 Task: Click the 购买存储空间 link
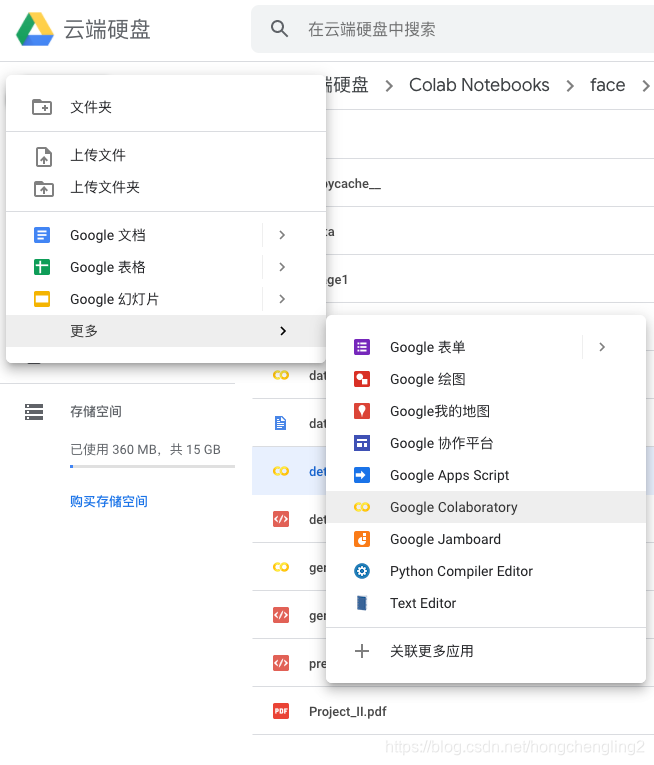coord(109,502)
